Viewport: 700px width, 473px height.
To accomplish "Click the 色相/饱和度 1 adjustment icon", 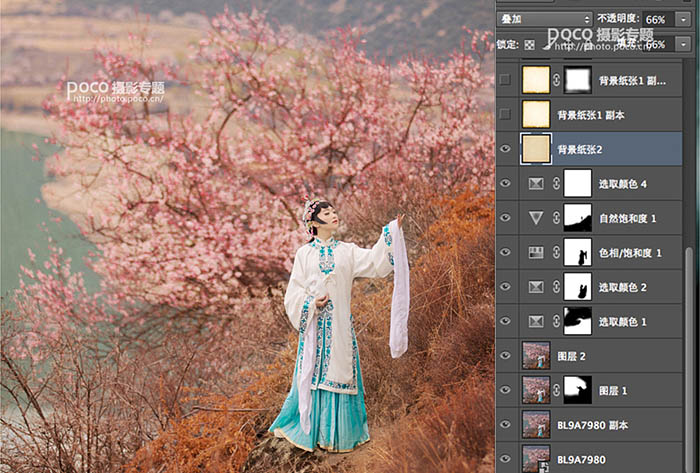I will pos(536,253).
